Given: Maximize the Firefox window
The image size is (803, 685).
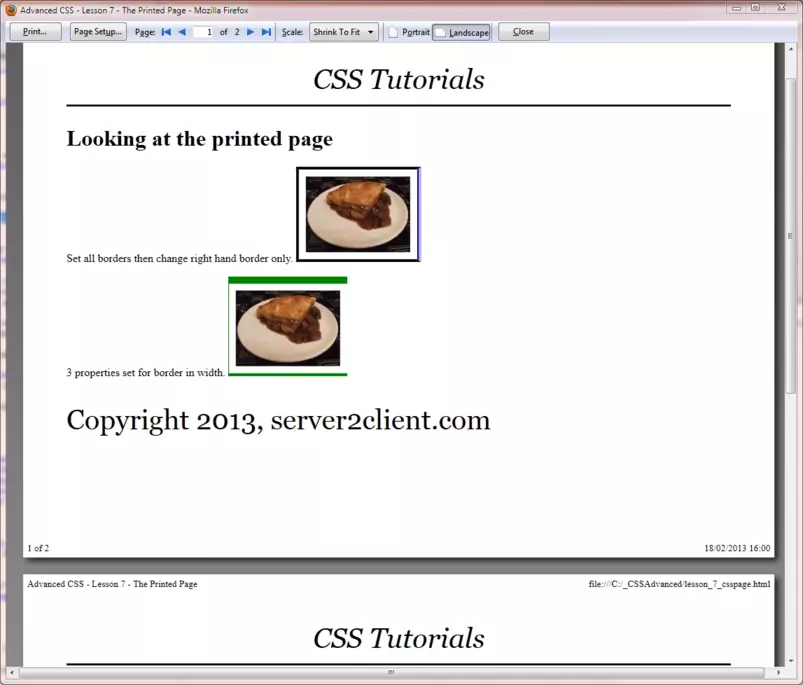Looking at the screenshot, I should 755,8.
